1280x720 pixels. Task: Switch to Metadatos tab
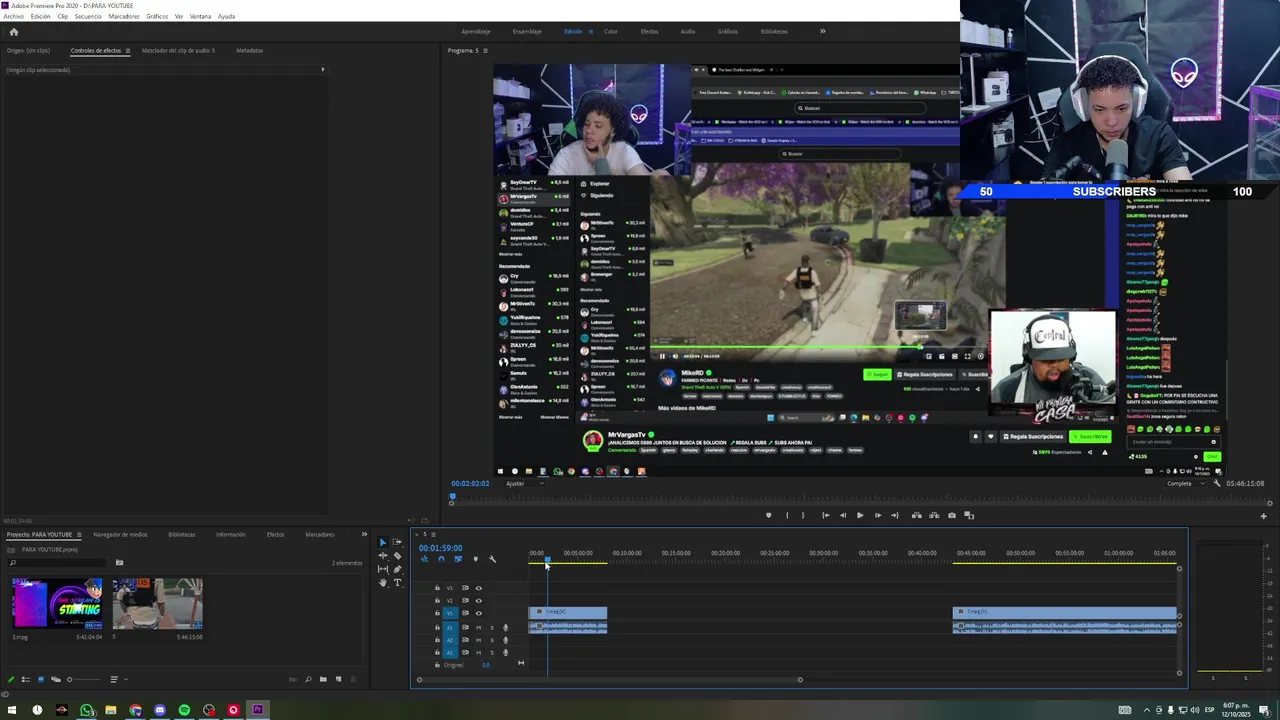click(x=249, y=50)
